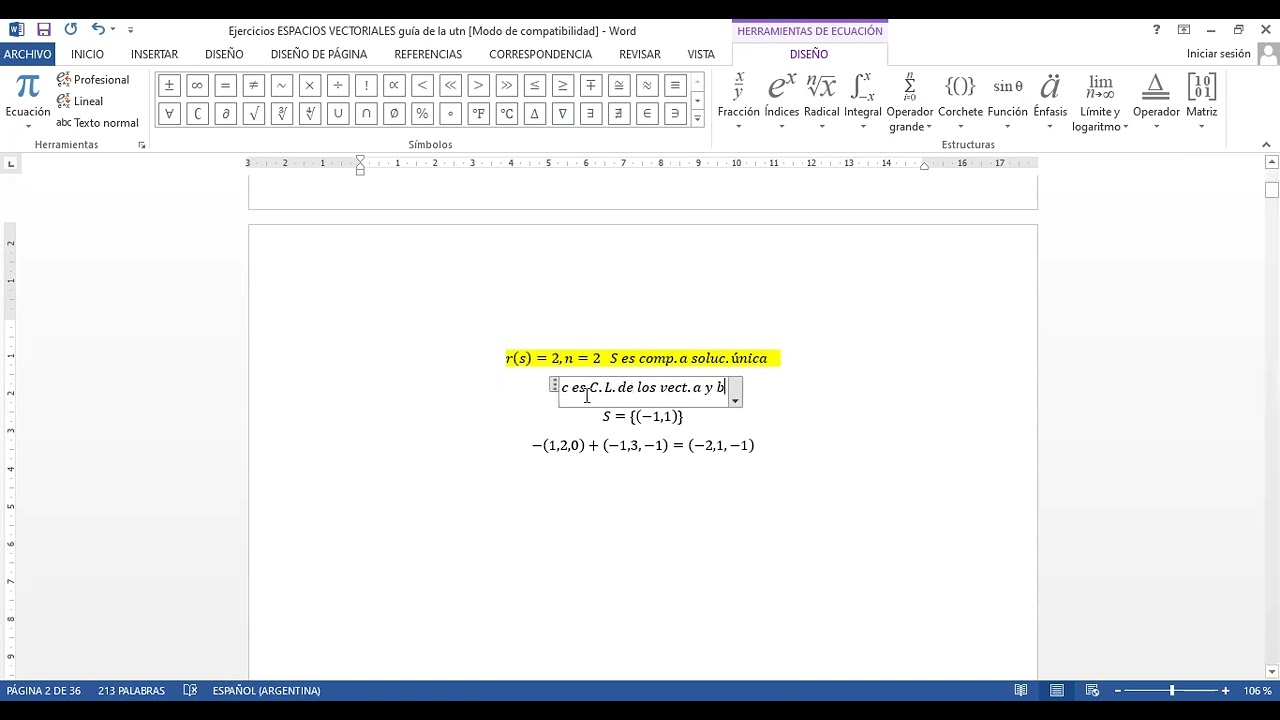Open the ARCHIVO tab

click(27, 54)
